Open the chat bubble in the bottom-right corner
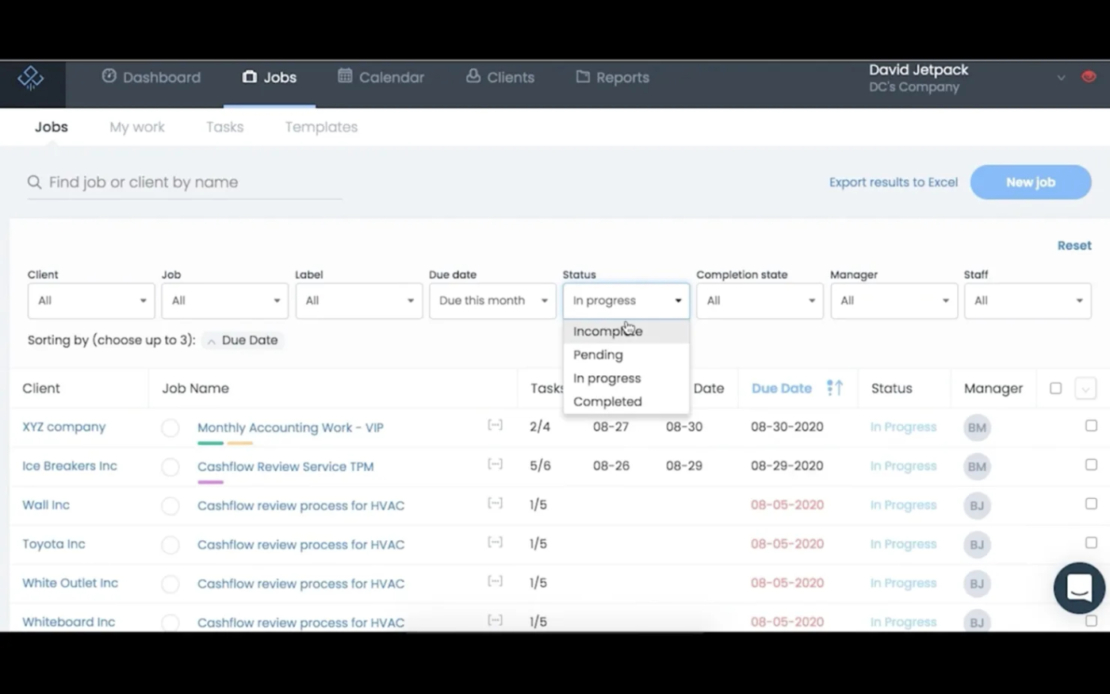Image resolution: width=1110 pixels, height=694 pixels. pyautogui.click(x=1079, y=588)
